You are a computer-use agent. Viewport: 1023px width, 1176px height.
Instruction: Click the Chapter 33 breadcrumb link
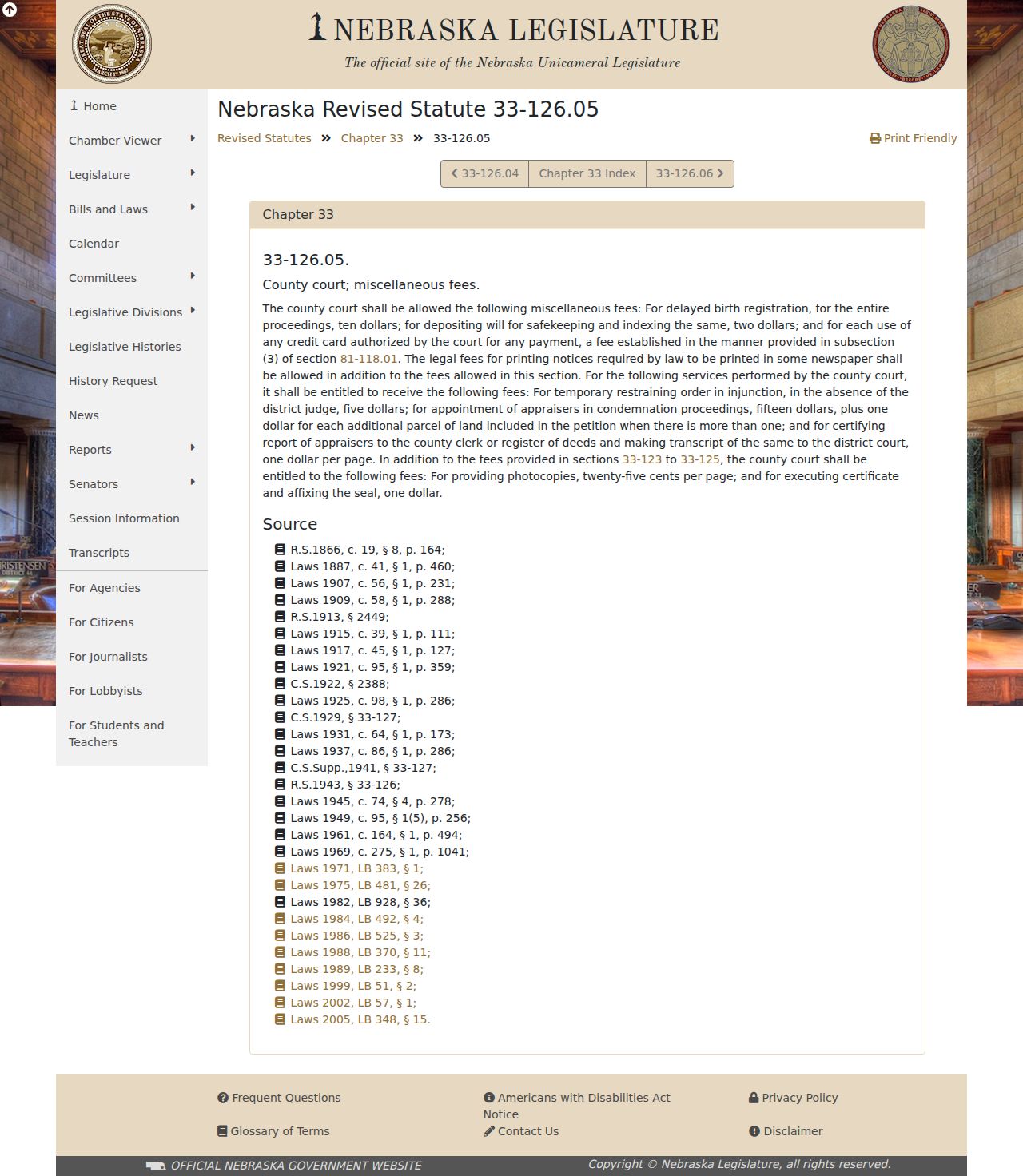pyautogui.click(x=372, y=138)
